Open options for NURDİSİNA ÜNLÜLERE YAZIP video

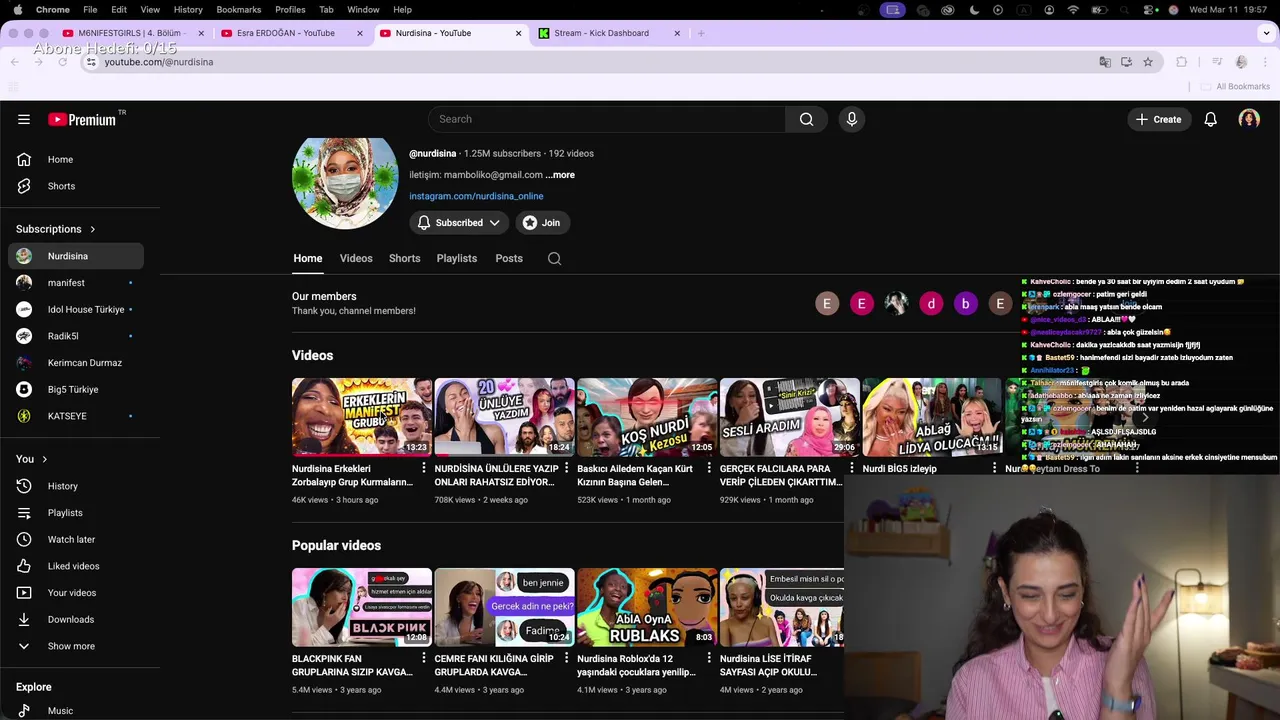click(x=566, y=468)
